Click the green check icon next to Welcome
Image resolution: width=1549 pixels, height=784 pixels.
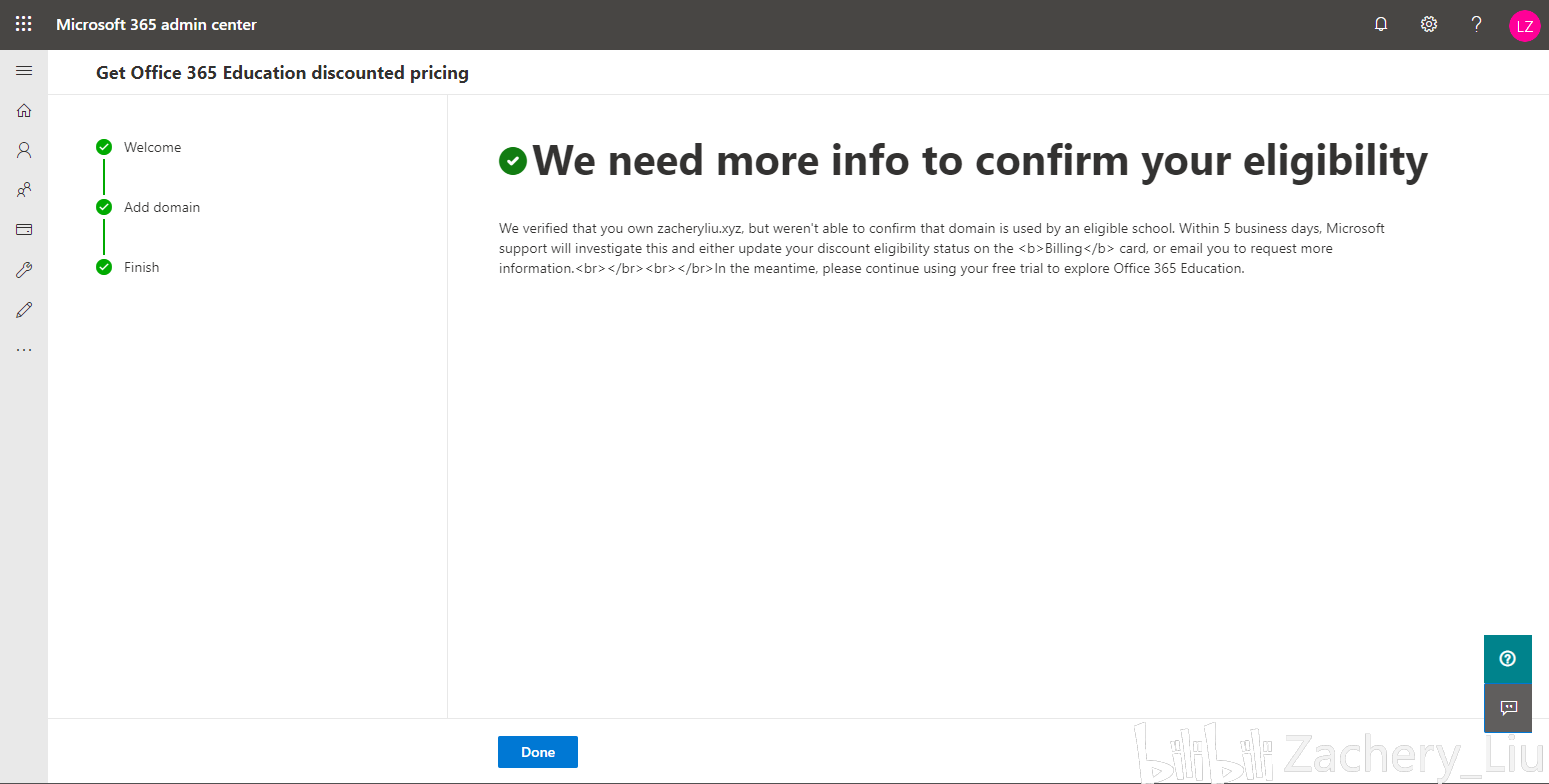pyautogui.click(x=104, y=147)
